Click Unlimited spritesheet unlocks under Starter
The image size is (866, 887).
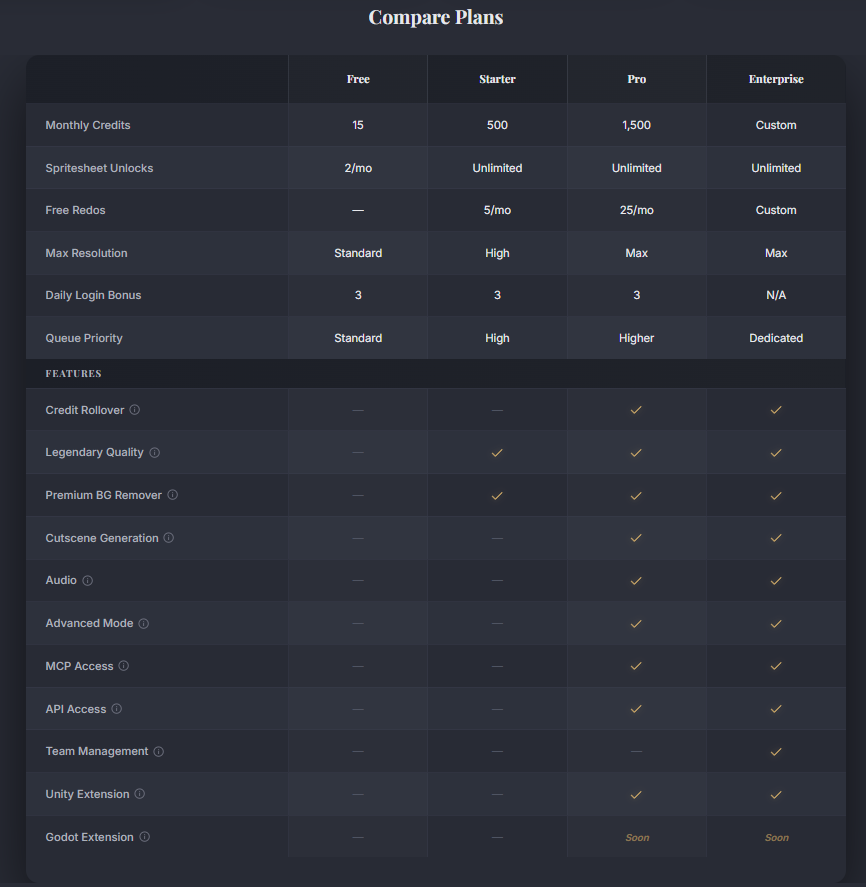click(497, 168)
